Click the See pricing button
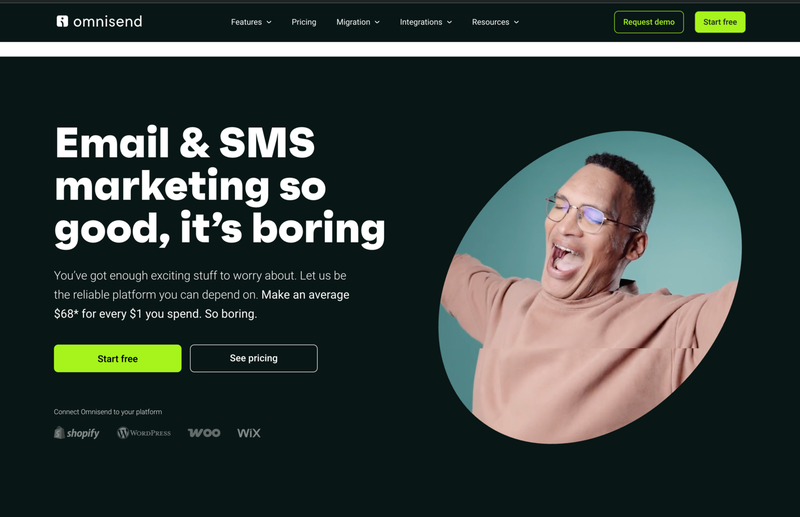 coord(254,358)
